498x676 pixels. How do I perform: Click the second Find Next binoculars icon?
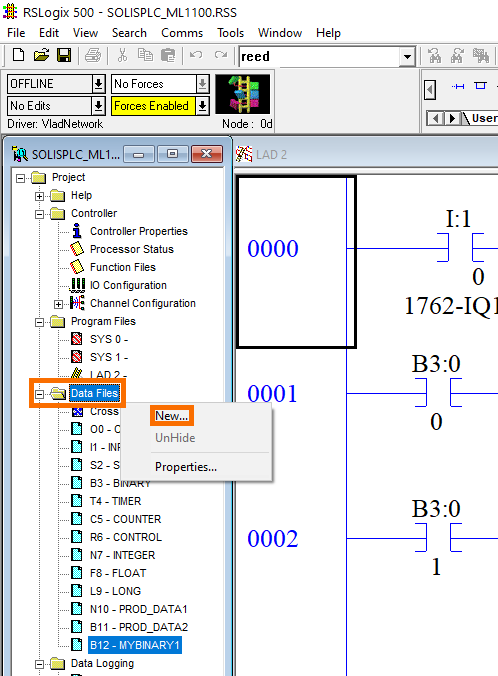tap(457, 56)
